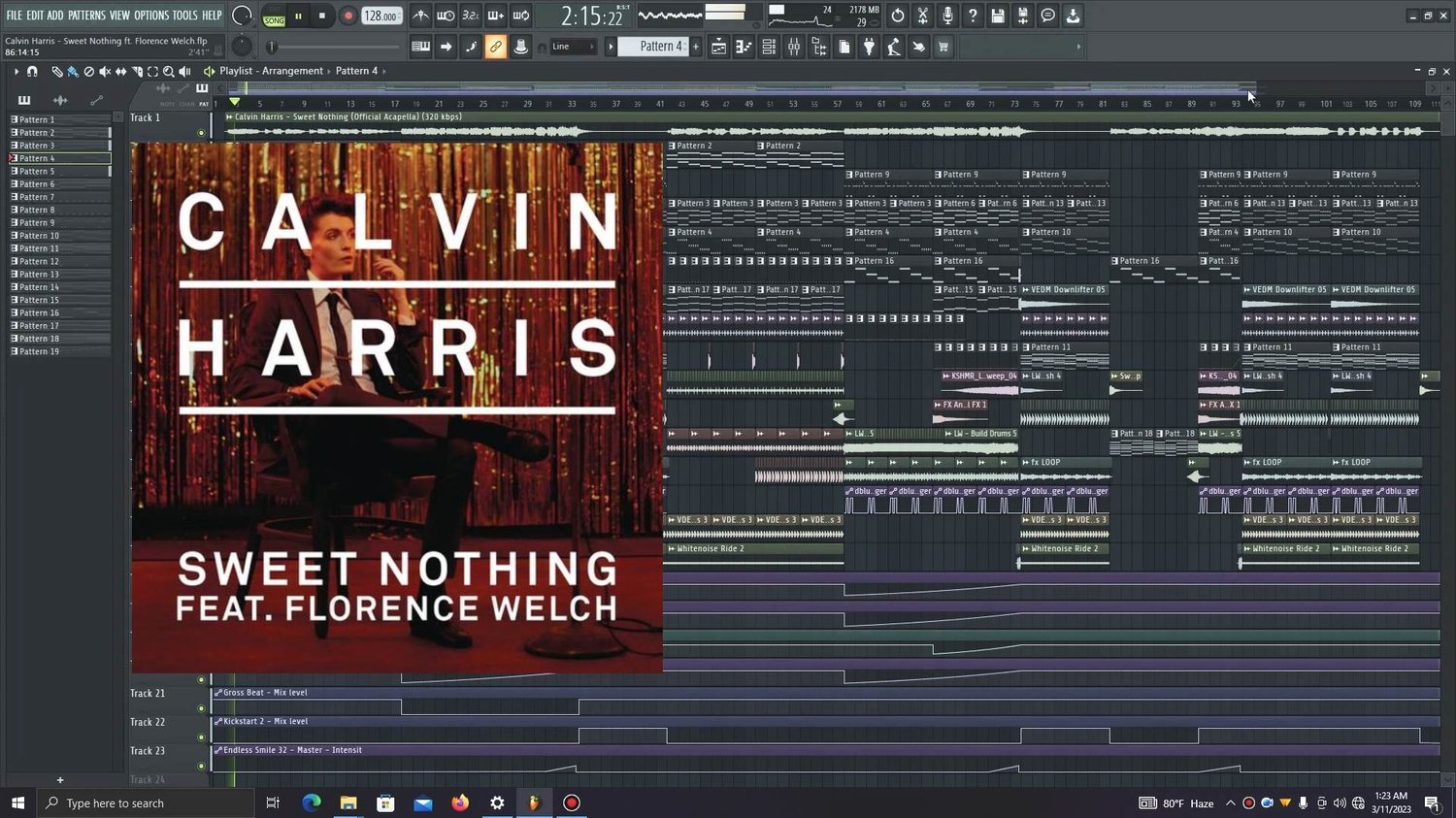Open the audio editor (scissors icon)
Image resolution: width=1456 pixels, height=818 pixels.
point(923,16)
